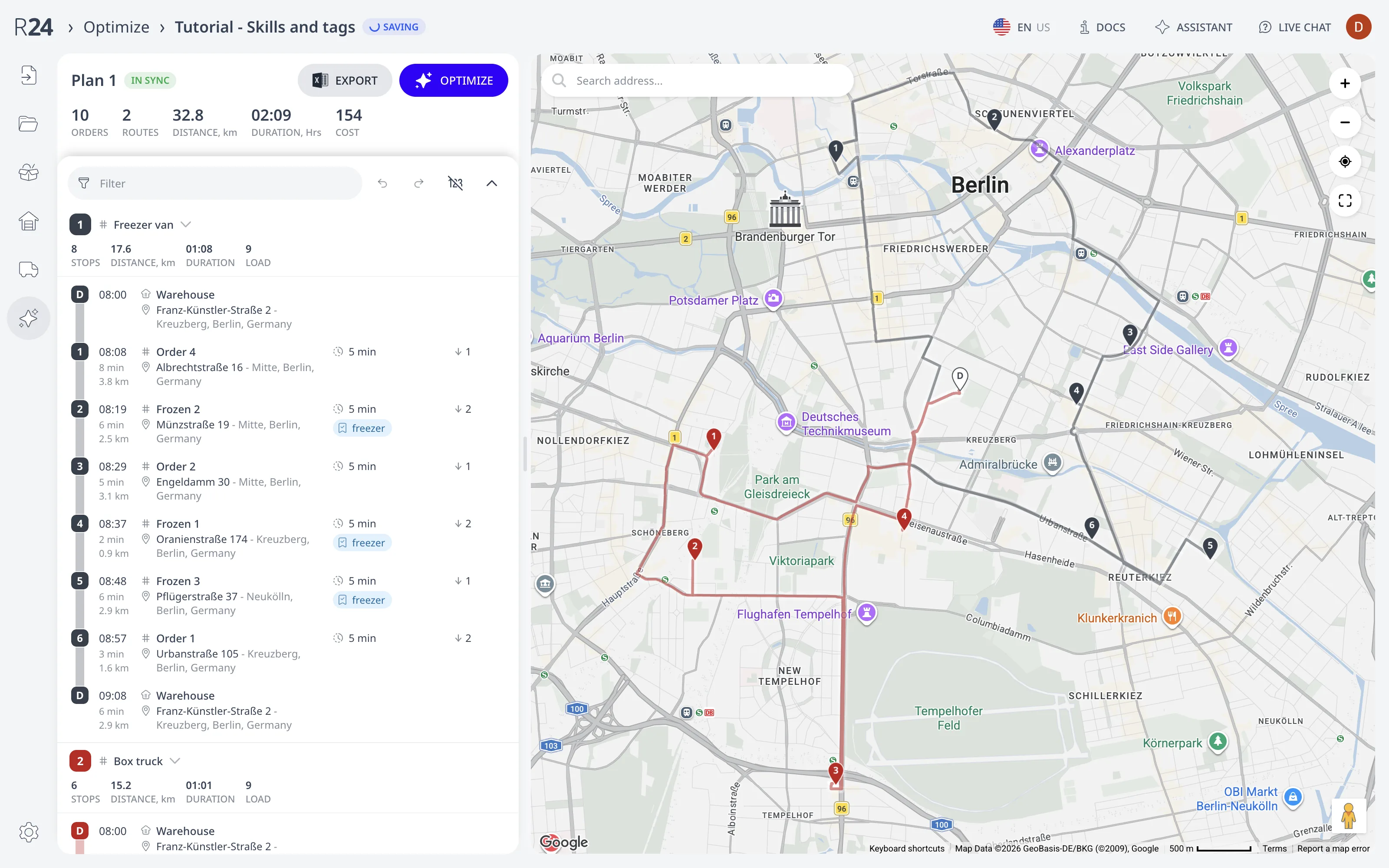1389x868 pixels.
Task: Open the vehicles truck icon in sidebar
Action: pyautogui.click(x=29, y=269)
